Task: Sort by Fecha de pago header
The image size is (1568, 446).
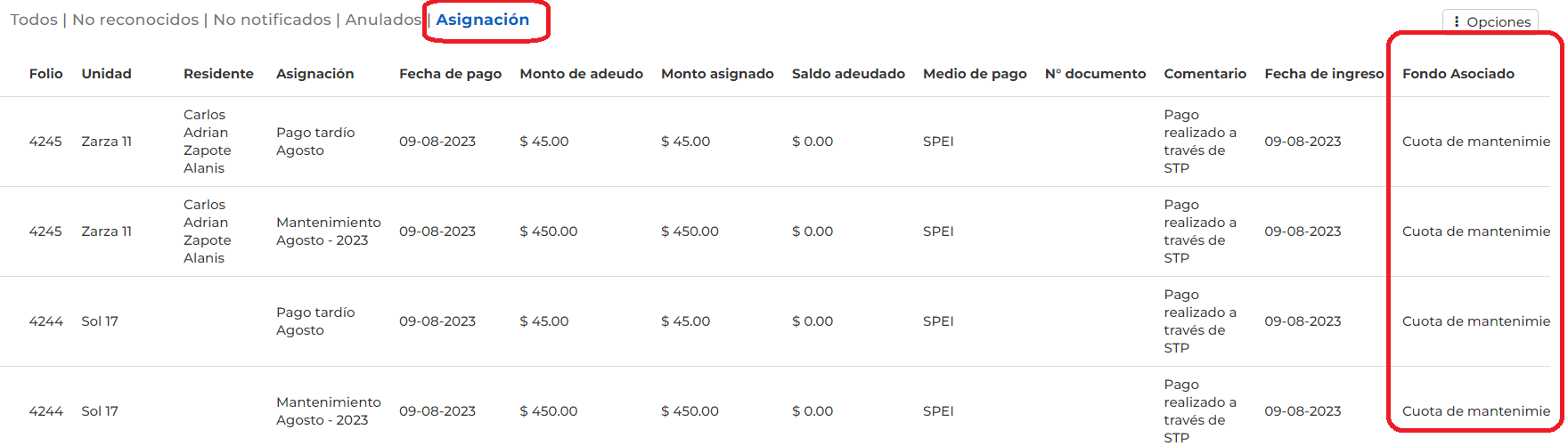Action: coord(450,74)
